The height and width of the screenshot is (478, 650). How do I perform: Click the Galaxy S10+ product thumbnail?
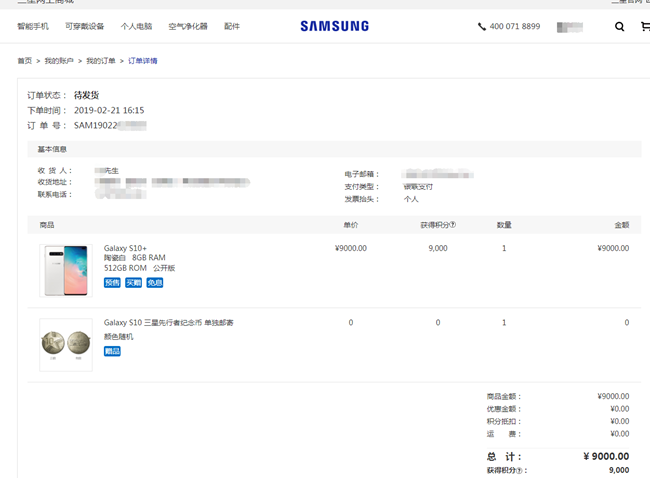65,269
